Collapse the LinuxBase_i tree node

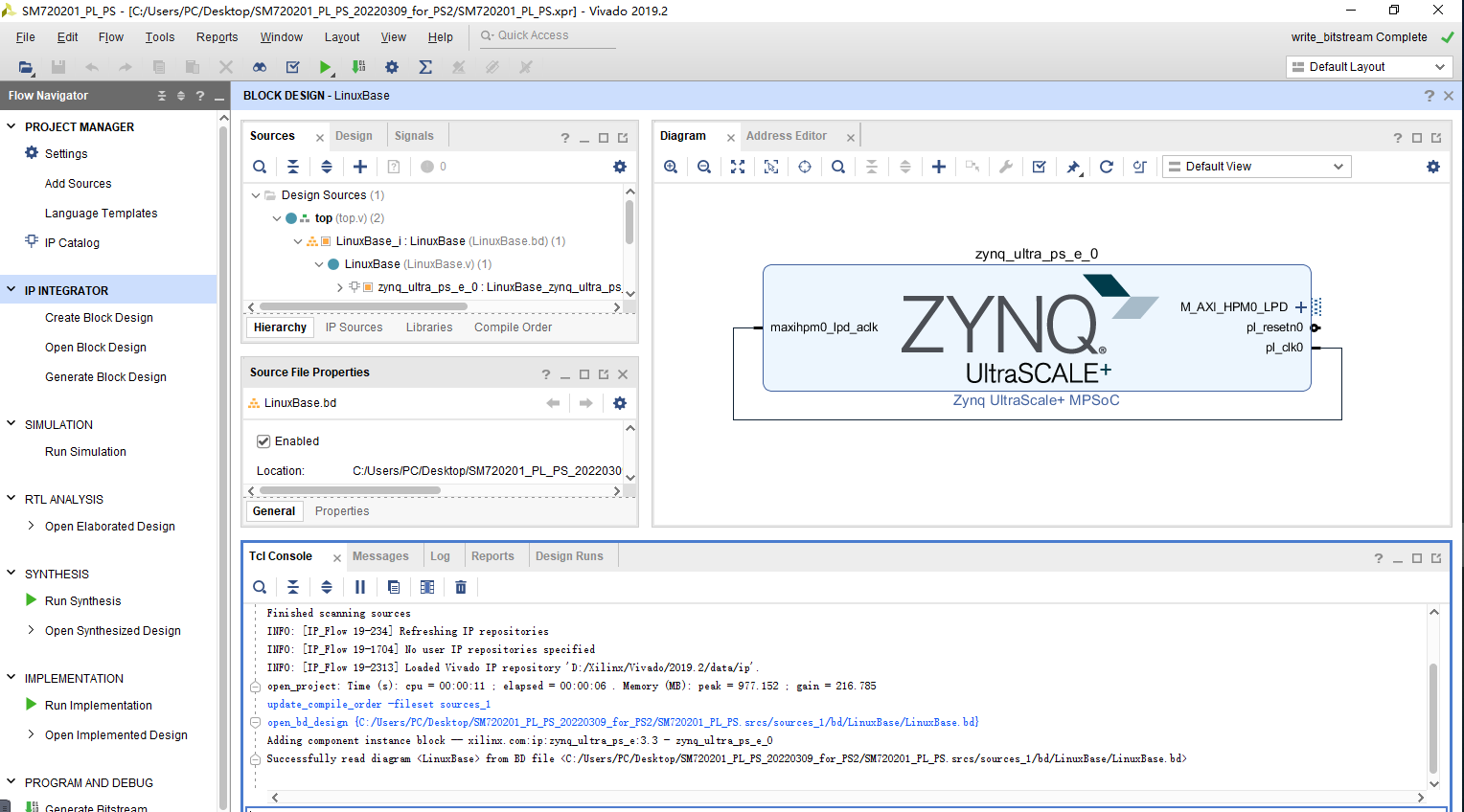[297, 240]
